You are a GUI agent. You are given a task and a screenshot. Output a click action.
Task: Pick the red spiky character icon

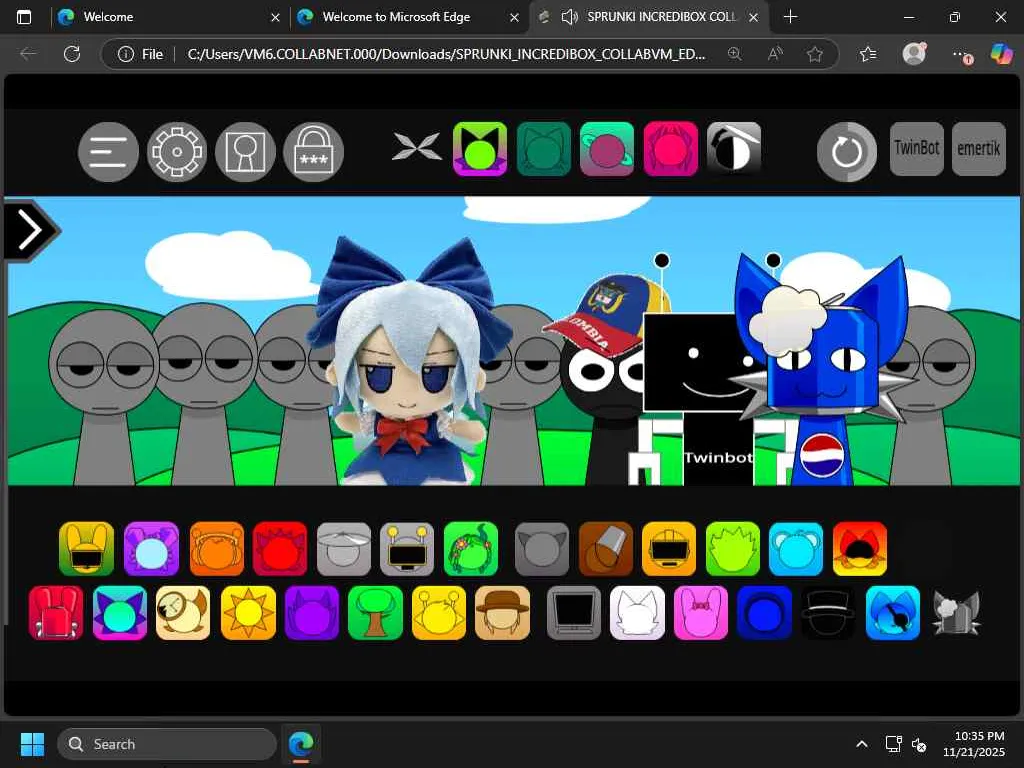[280, 549]
